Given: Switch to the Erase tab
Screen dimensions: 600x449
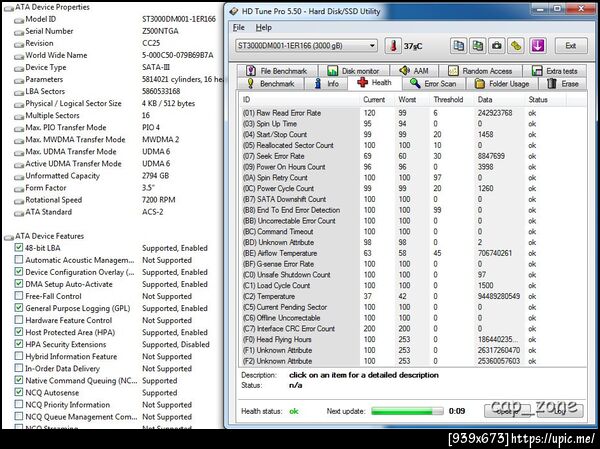Looking at the screenshot, I should (563, 83).
